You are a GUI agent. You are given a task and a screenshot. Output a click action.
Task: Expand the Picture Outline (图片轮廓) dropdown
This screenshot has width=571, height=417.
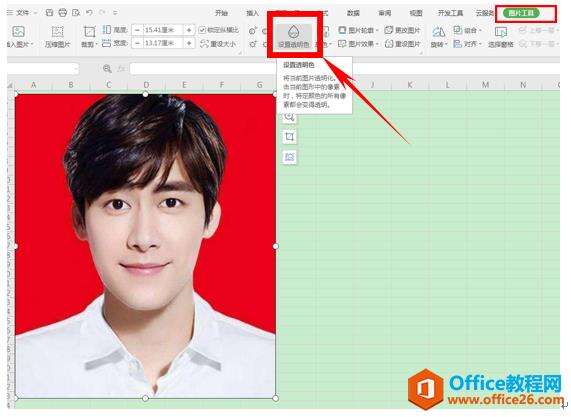click(x=358, y=30)
